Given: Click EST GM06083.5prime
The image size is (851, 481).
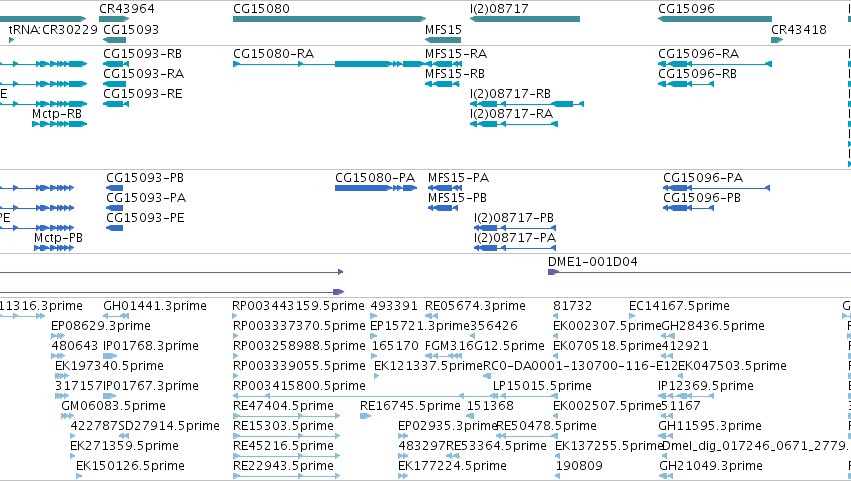Looking at the screenshot, I should pos(113,406).
